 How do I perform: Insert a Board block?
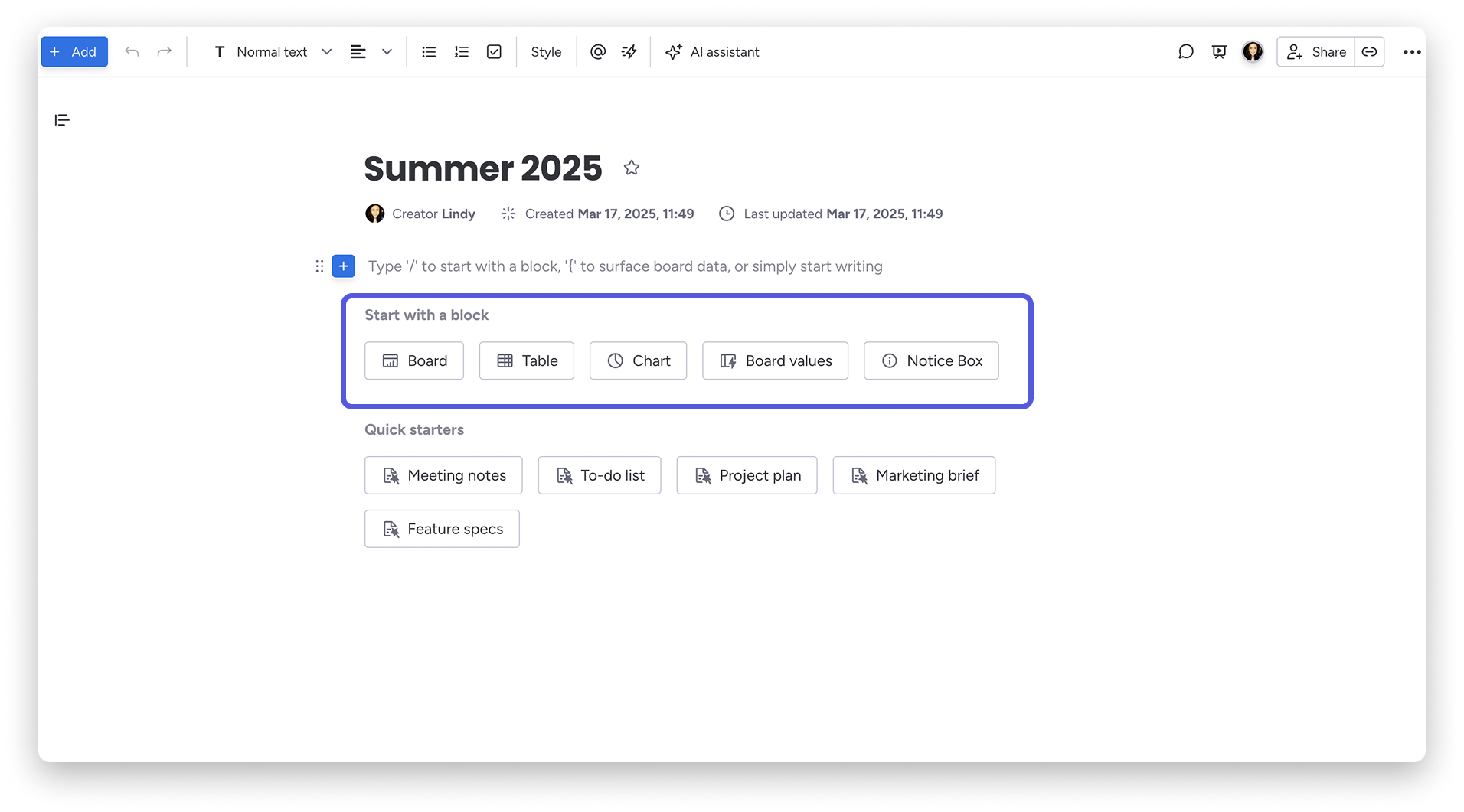[x=414, y=360]
